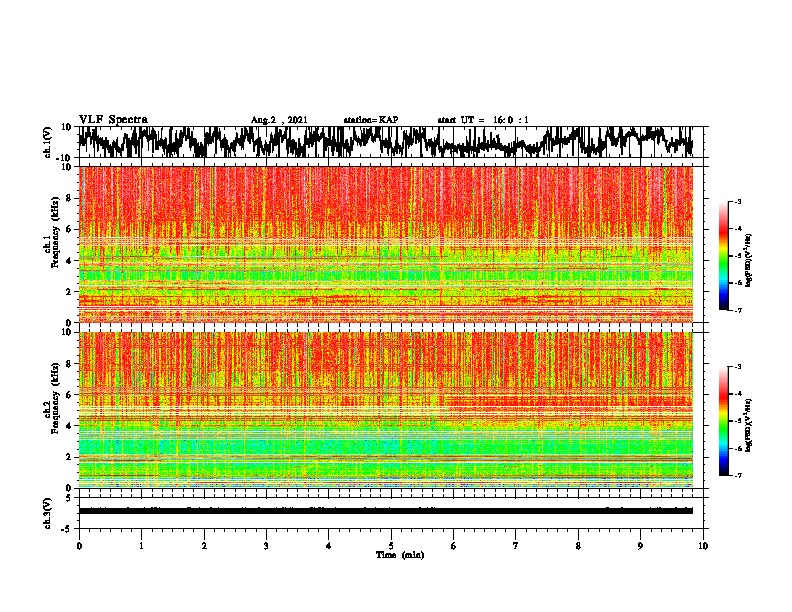The image size is (792, 612).
Task: Click the "0" tick on time axis
Action: pyautogui.click(x=79, y=546)
